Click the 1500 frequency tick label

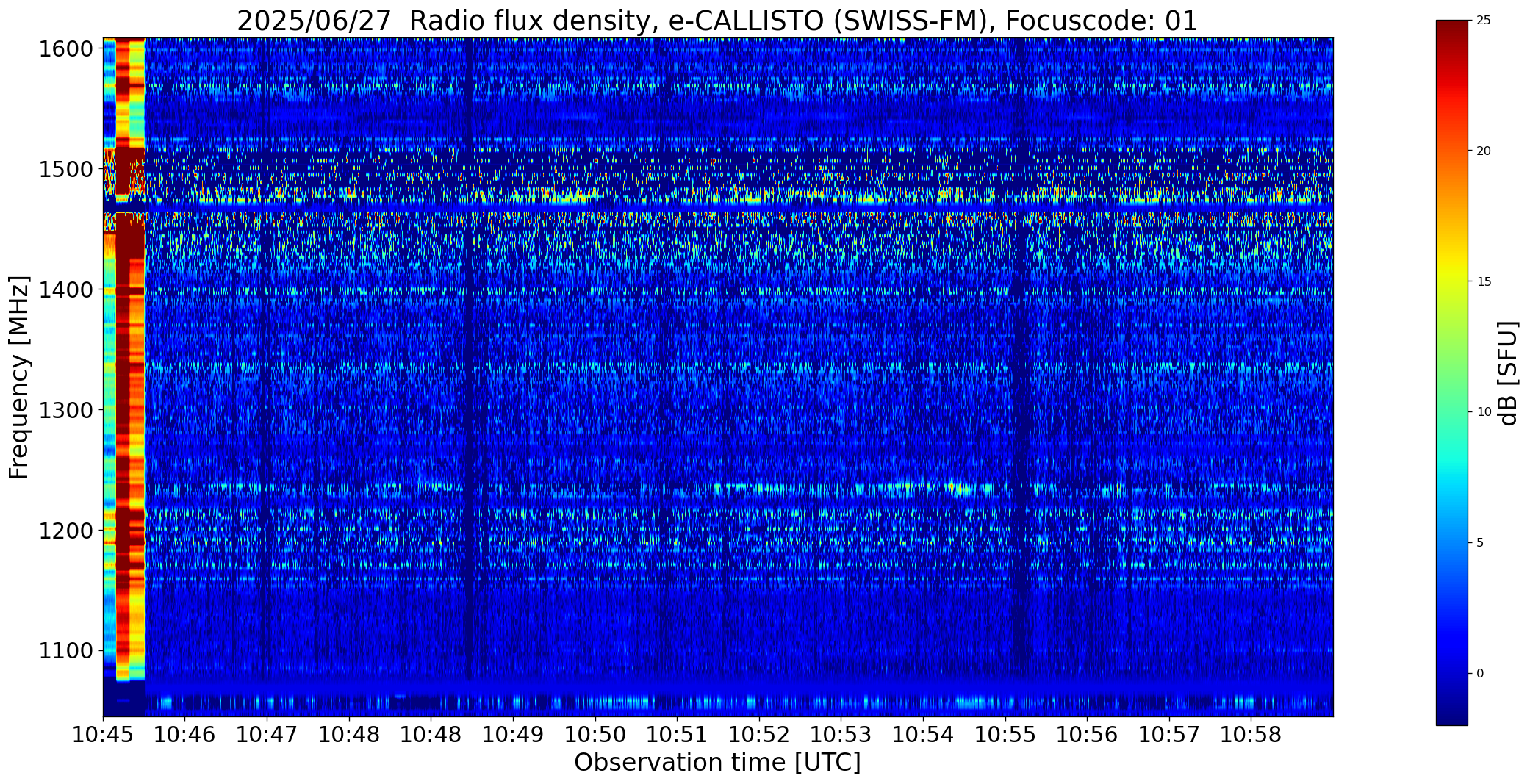(x=65, y=170)
